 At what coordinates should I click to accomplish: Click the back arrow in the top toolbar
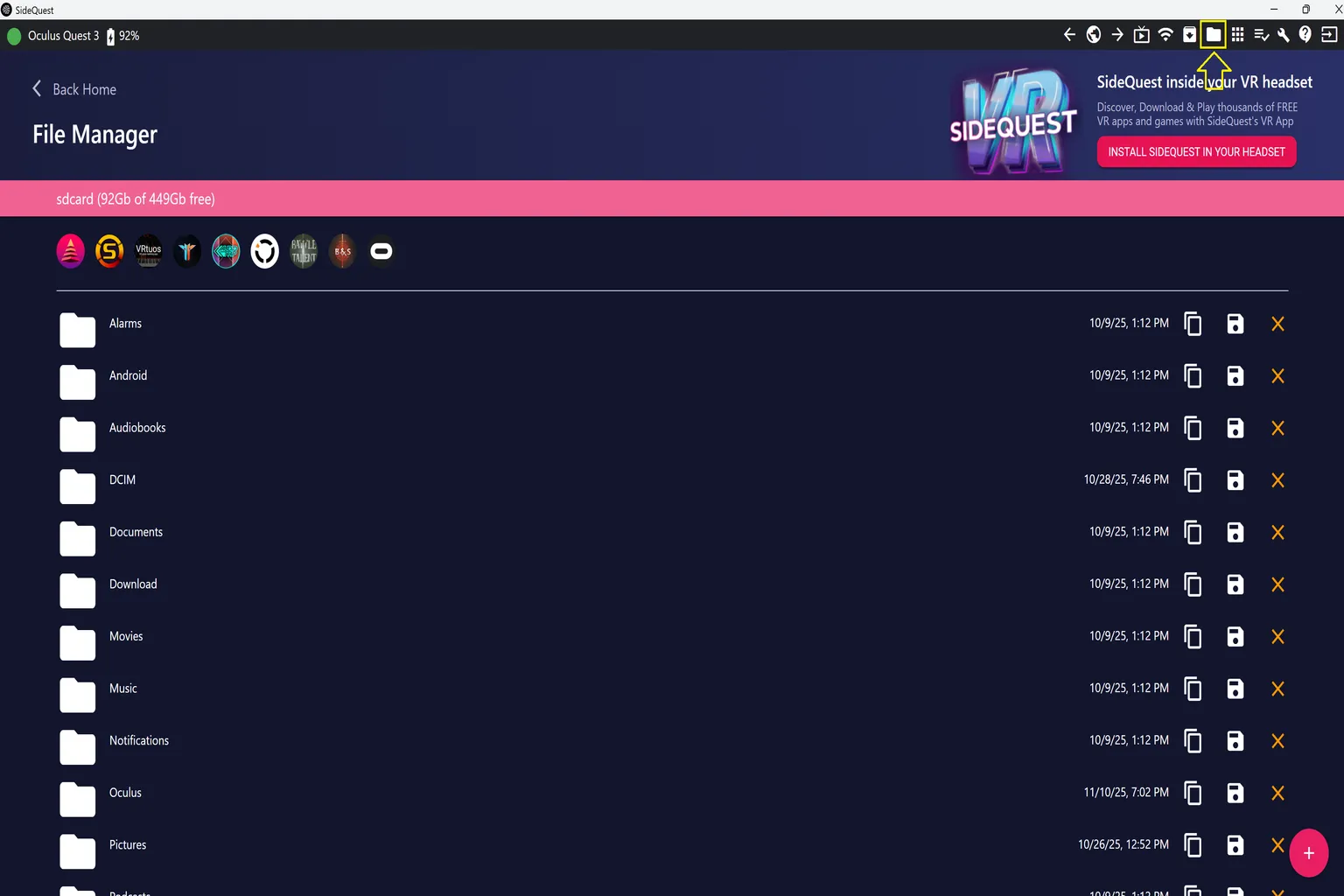point(1069,35)
